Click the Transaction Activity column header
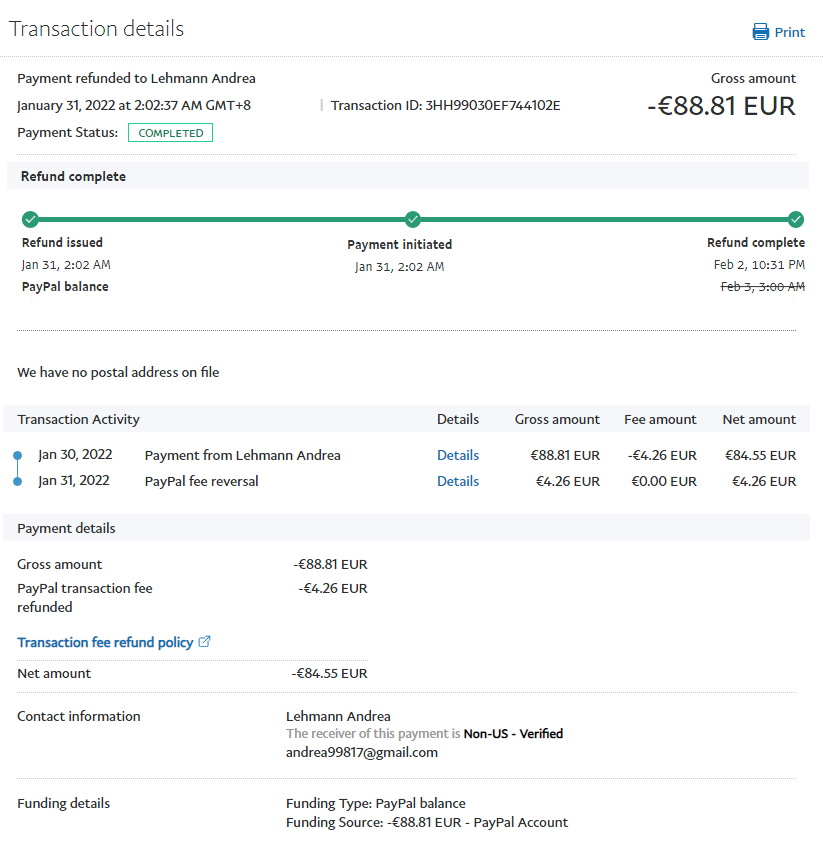The image size is (823, 845). coord(79,419)
